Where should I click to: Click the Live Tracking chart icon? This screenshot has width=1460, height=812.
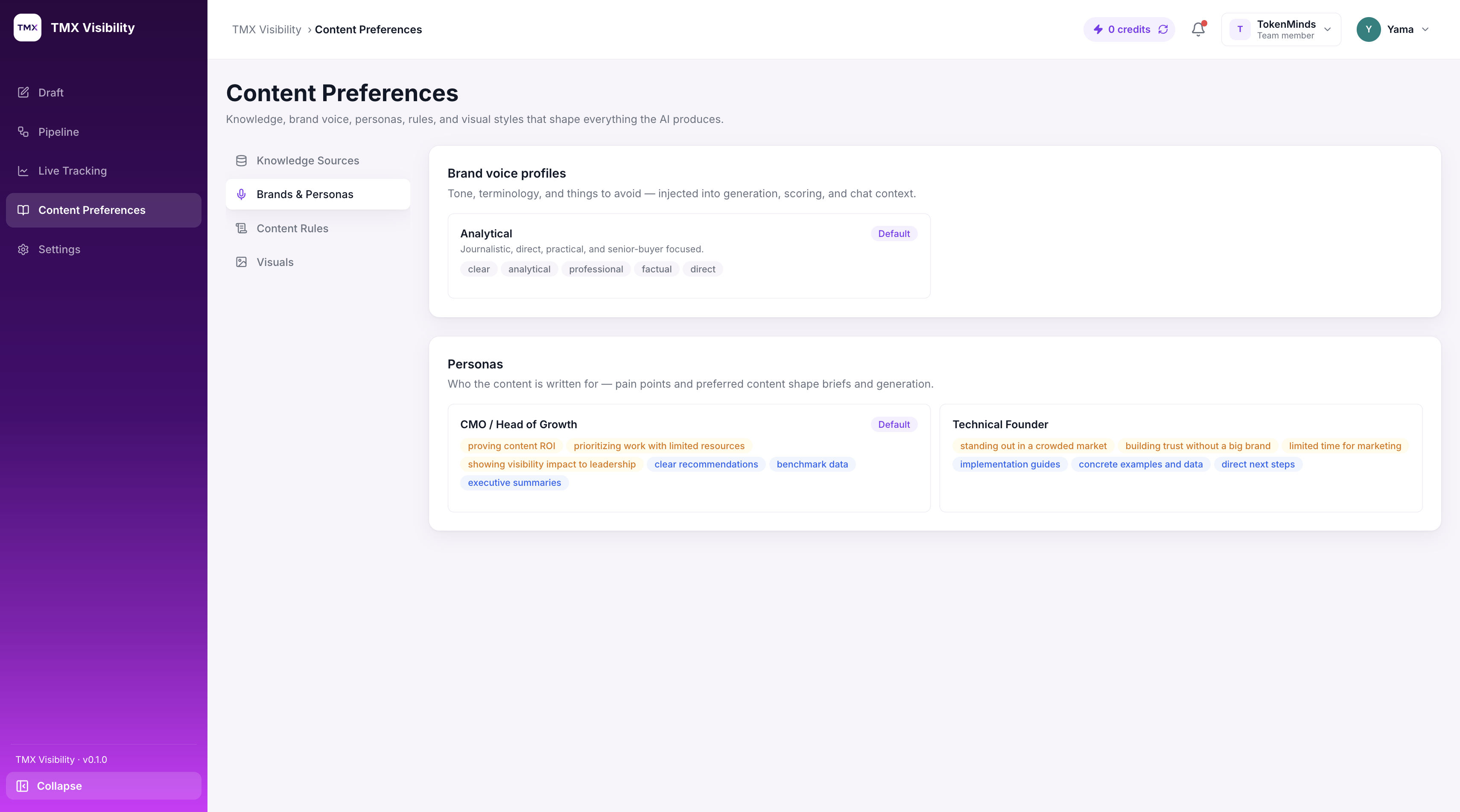pyautogui.click(x=23, y=171)
